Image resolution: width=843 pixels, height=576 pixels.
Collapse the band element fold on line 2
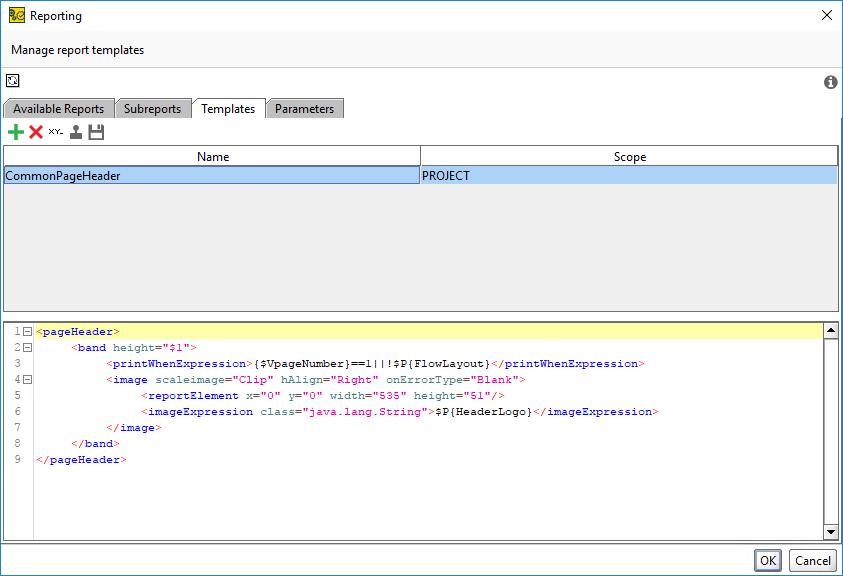(x=27, y=348)
